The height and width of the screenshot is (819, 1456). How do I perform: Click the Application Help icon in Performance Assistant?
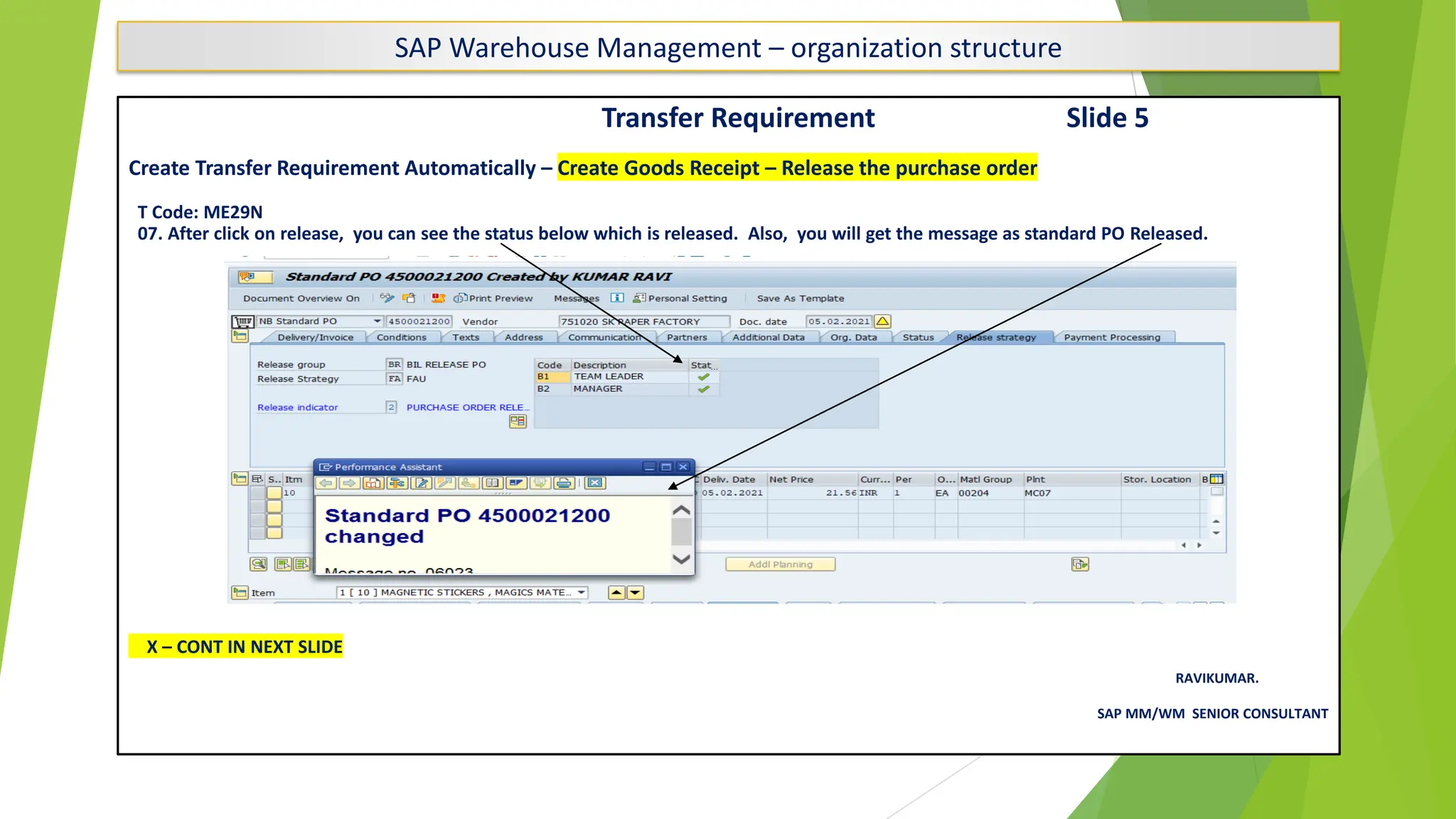click(x=373, y=483)
